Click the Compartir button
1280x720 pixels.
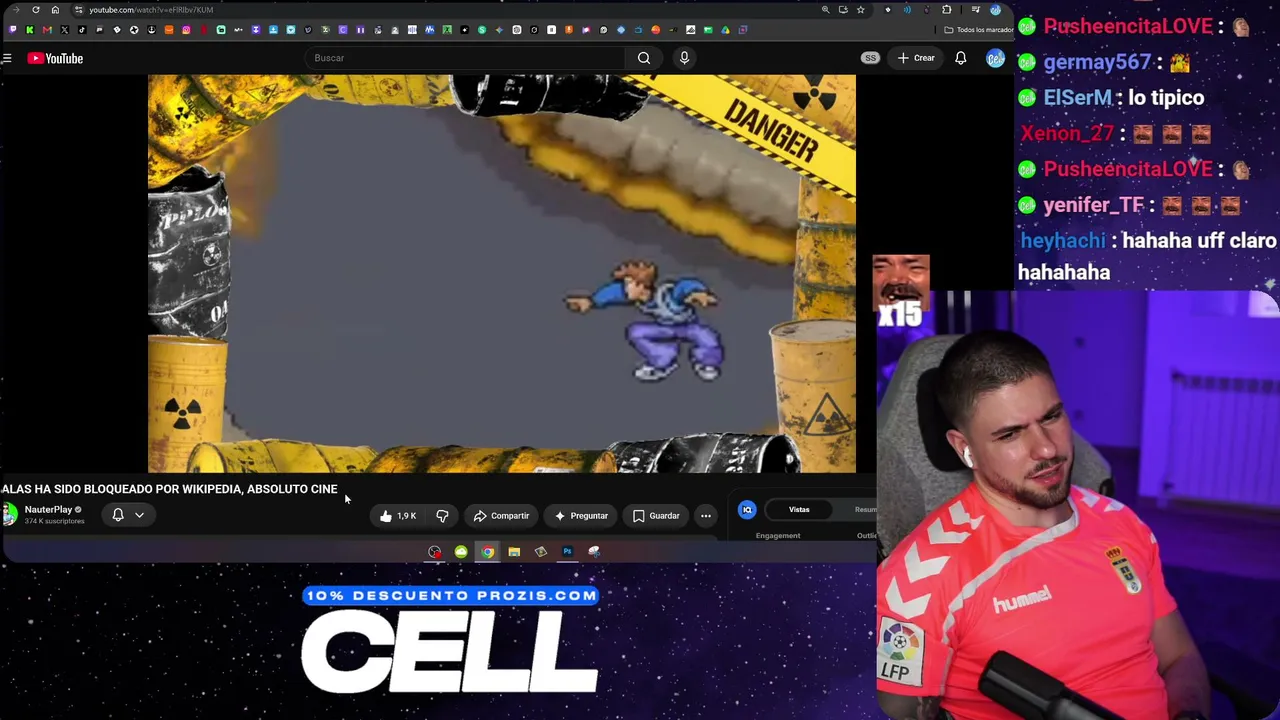(501, 516)
